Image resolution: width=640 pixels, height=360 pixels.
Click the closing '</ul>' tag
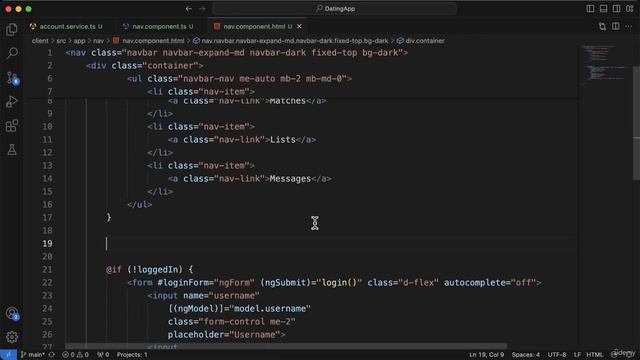click(140, 204)
